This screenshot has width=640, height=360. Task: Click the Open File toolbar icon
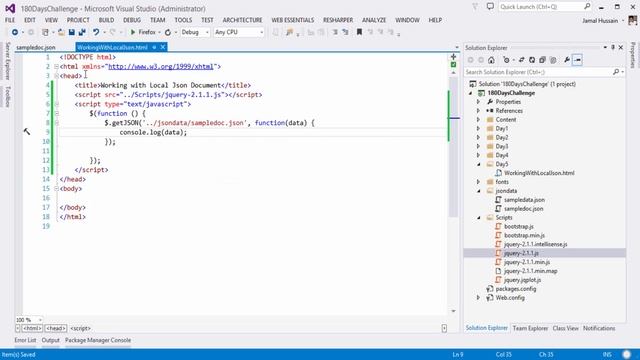(x=61, y=32)
